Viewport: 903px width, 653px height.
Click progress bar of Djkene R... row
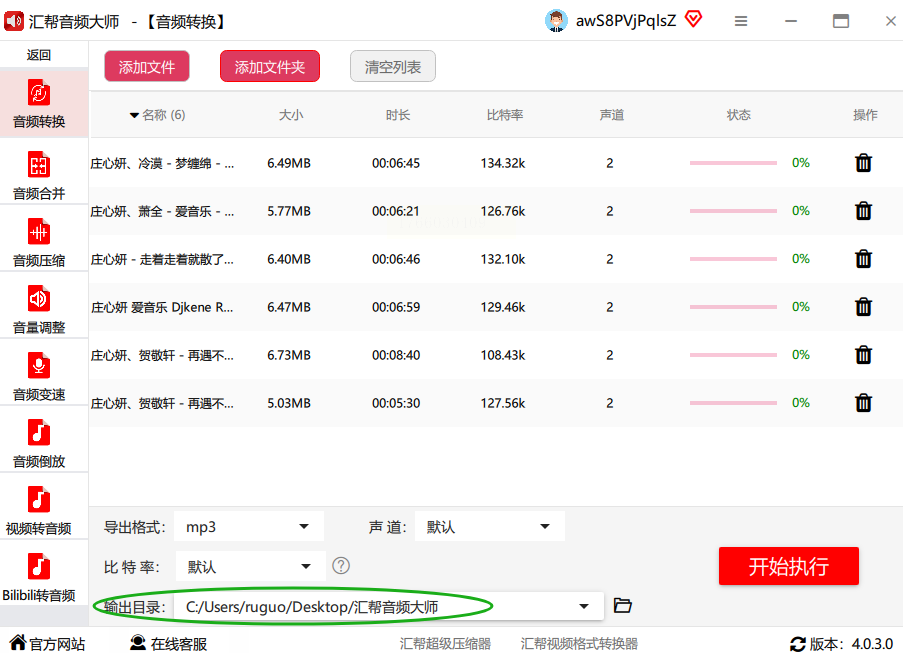[x=733, y=307]
